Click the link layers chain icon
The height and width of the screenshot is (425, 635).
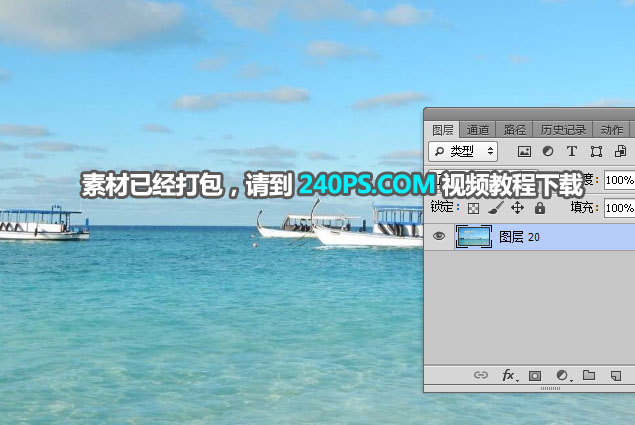[x=480, y=376]
